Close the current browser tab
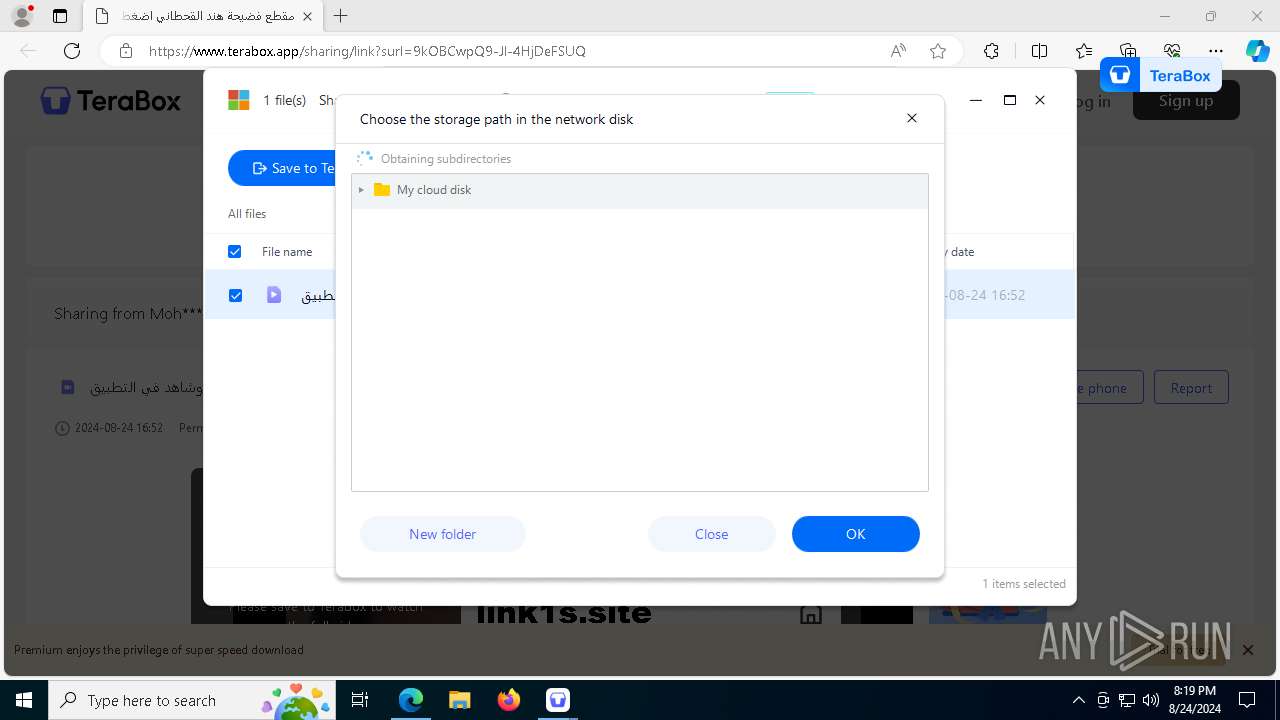Screen dimensions: 1280x720 307,16
